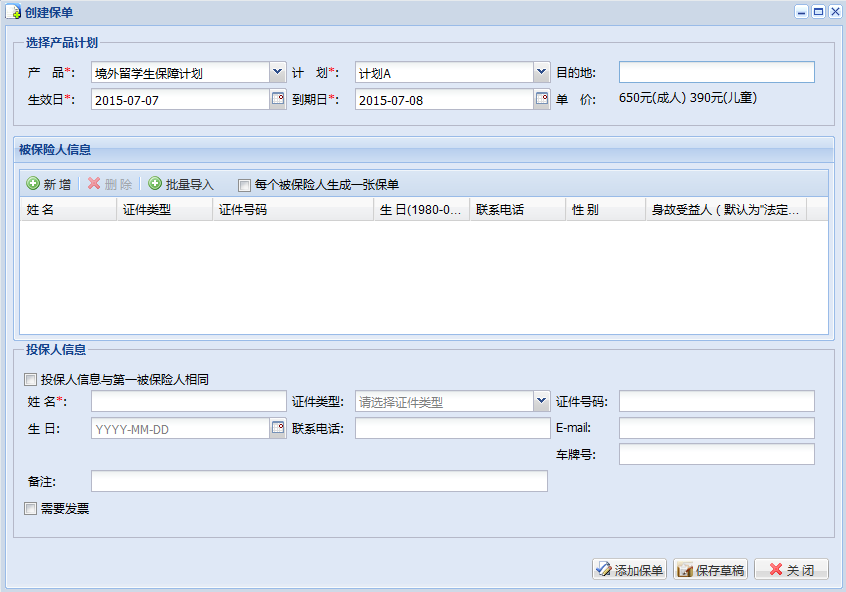Viewport: 846px width, 592px height.
Task: Click the 批量导入 batch import button
Action: pos(181,185)
